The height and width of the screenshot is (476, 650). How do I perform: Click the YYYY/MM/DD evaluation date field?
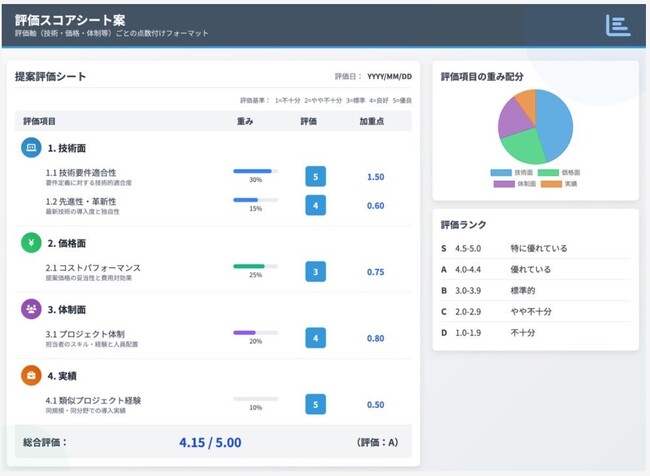[x=389, y=76]
